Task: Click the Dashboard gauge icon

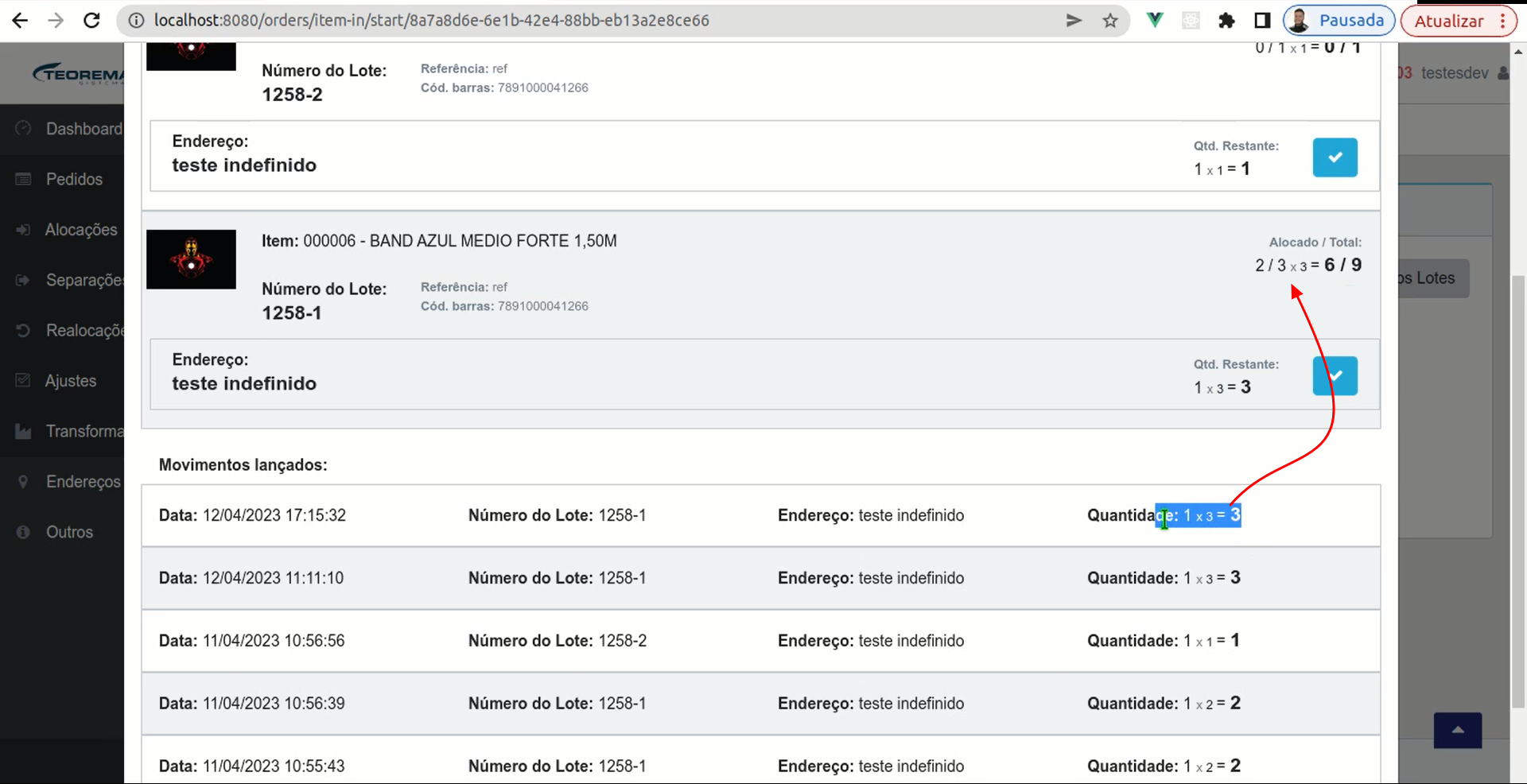Action: 23,128
